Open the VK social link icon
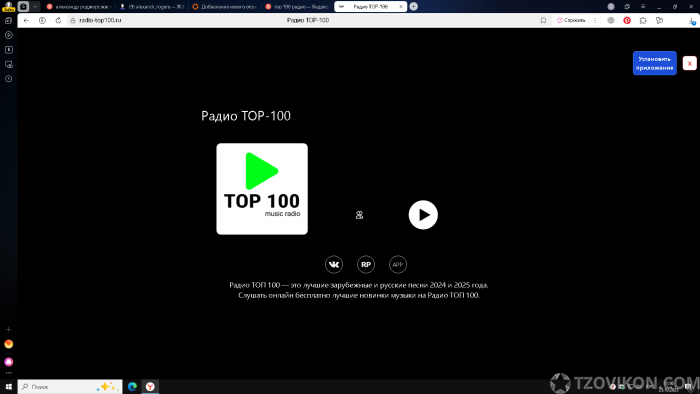Screen dimensions: 700x394 click(334, 265)
